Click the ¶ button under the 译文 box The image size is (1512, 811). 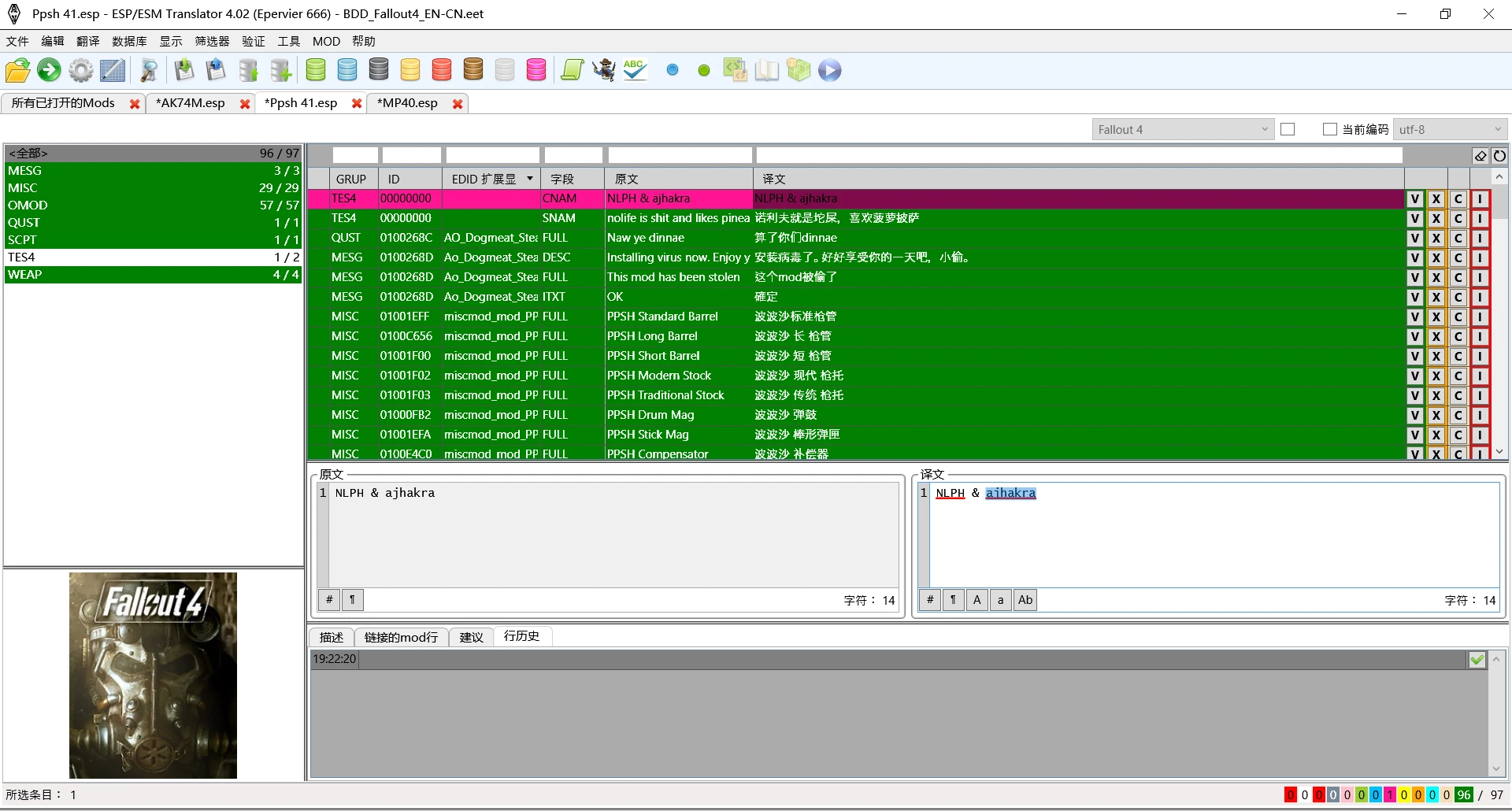953,600
